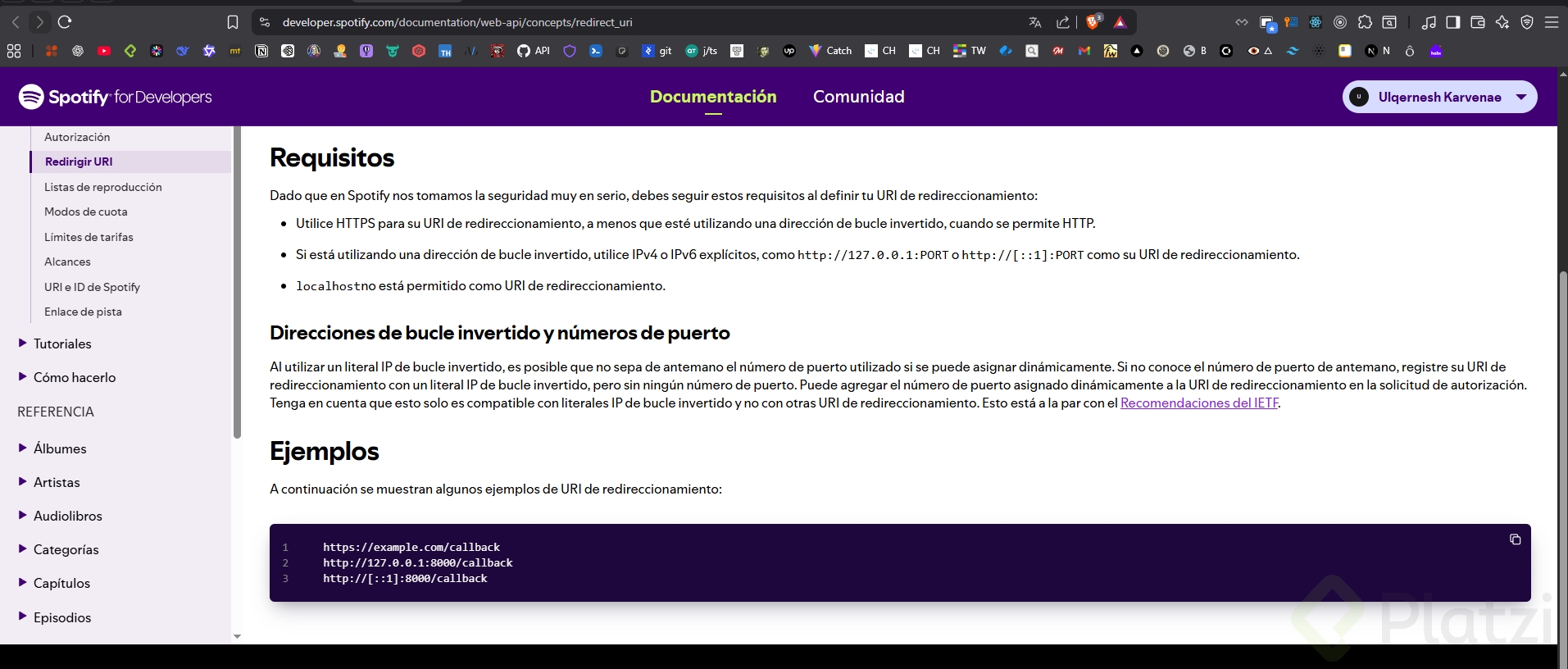Open Enlace de pista sidebar item
The height and width of the screenshot is (669, 1568).
point(83,312)
